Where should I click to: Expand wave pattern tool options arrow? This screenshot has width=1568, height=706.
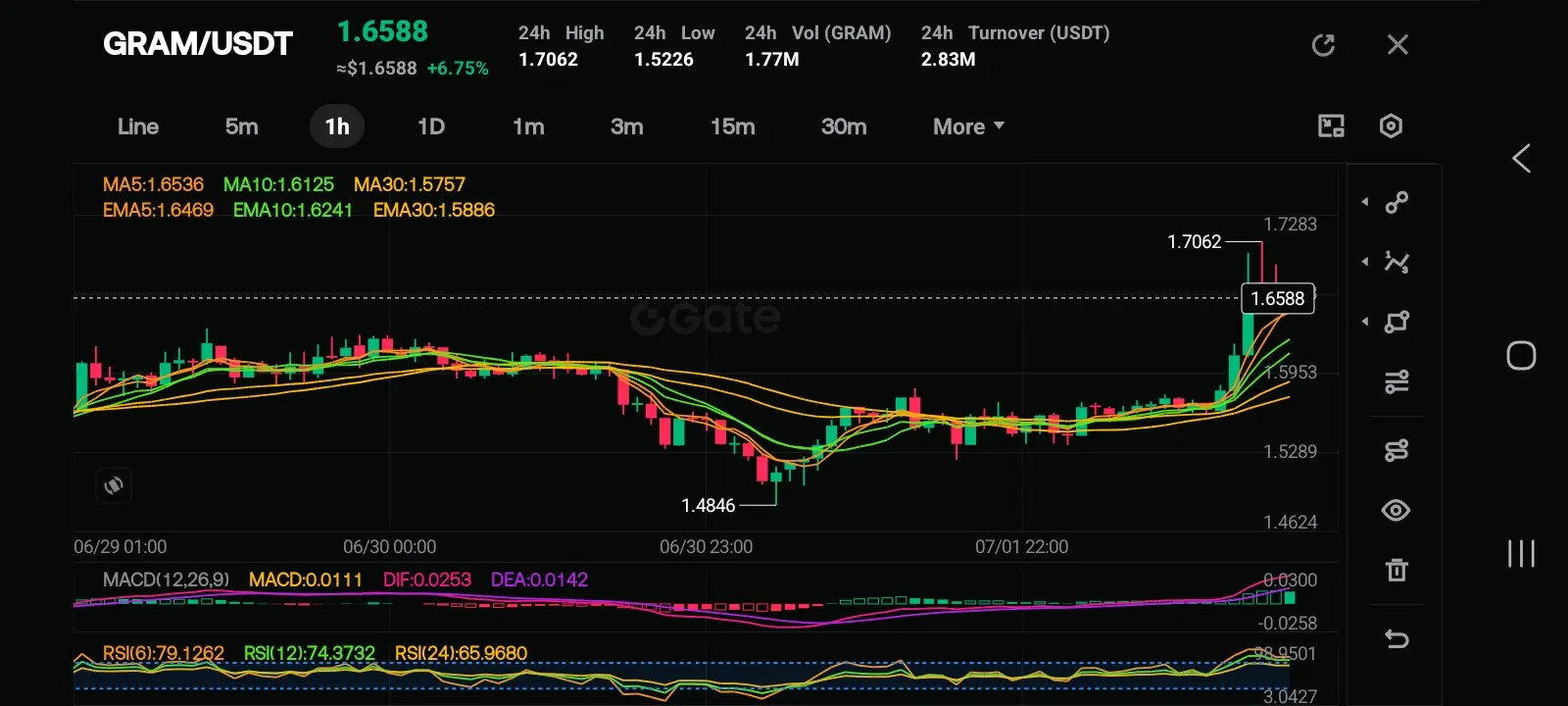(1365, 262)
